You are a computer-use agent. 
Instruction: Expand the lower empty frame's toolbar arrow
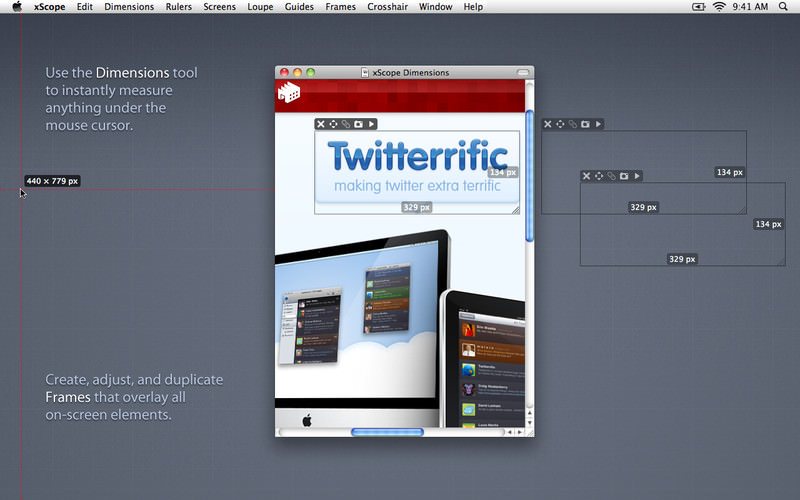637,176
